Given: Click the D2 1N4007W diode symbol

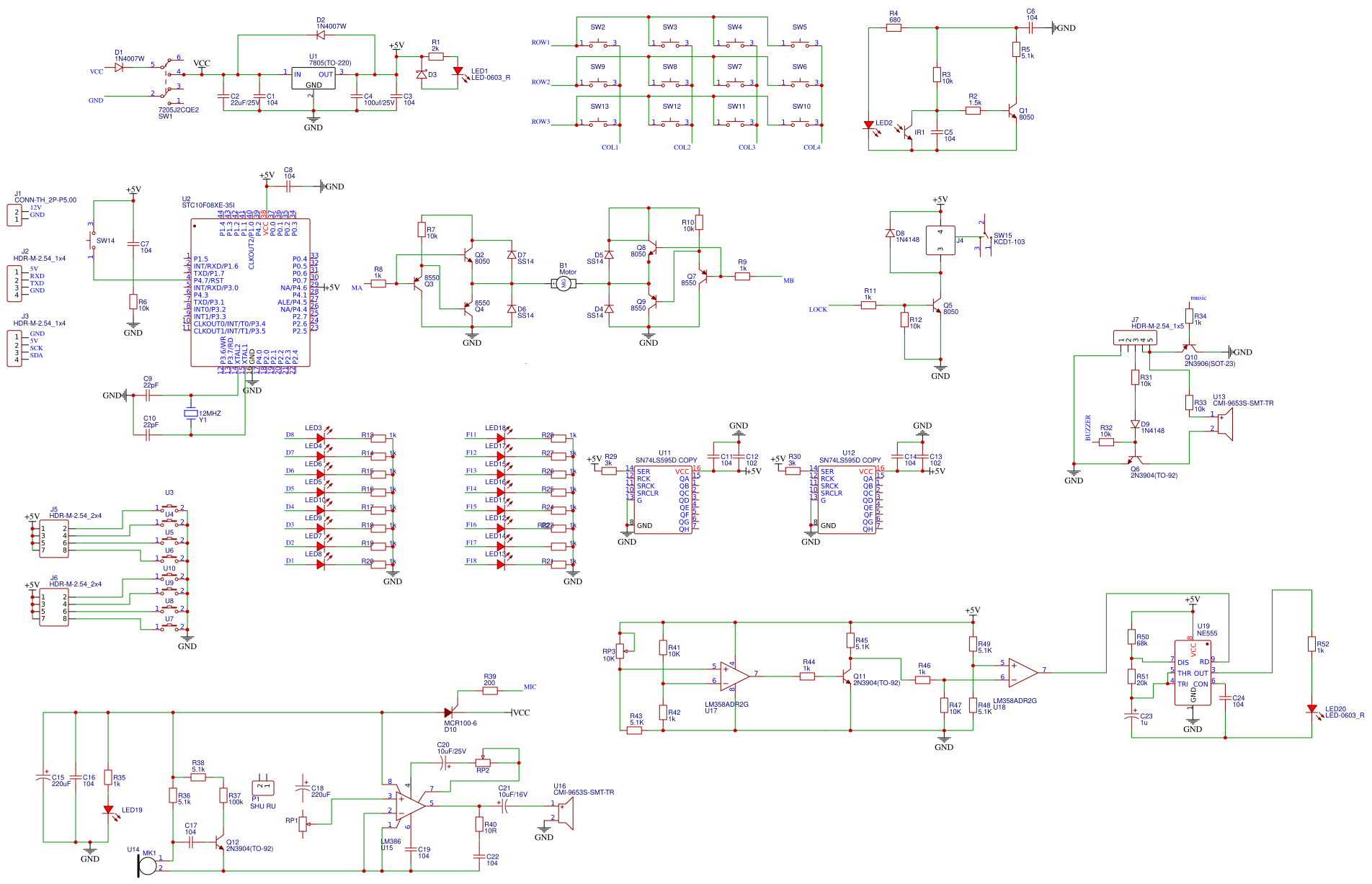Looking at the screenshot, I should coord(321,35).
